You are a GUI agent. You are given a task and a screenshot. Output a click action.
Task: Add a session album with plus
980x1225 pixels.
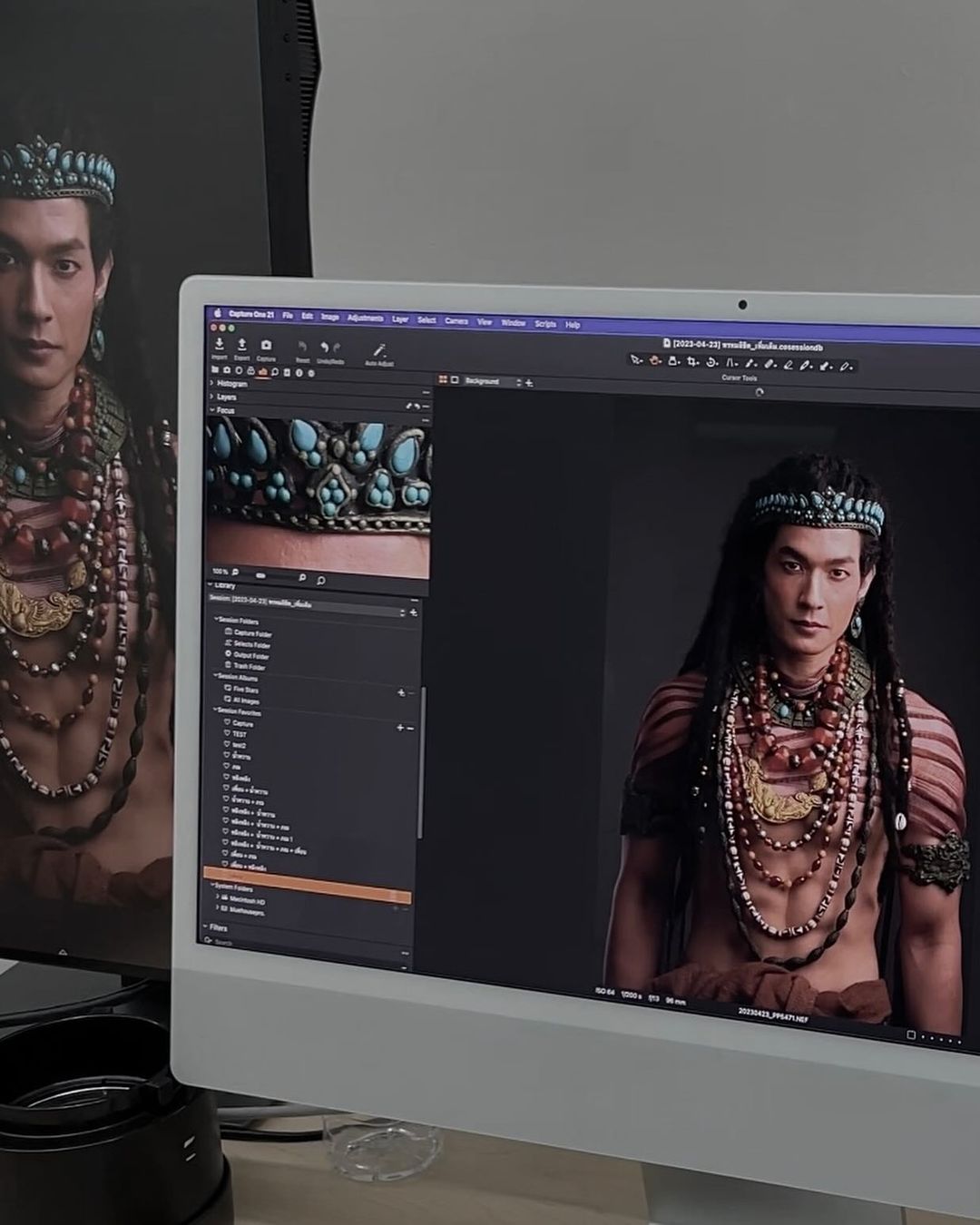pos(401,692)
